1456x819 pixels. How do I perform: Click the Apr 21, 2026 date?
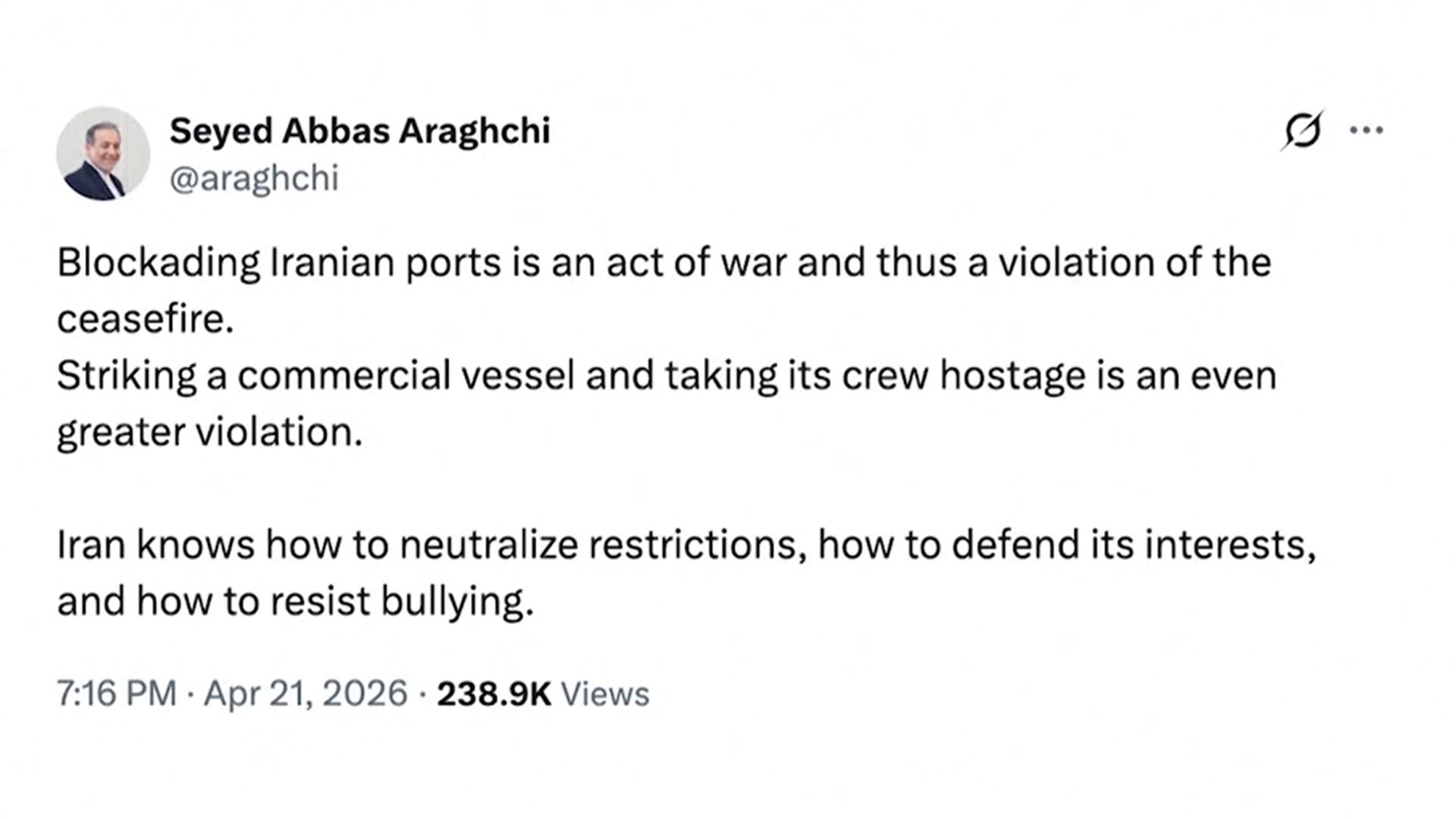coord(306,693)
